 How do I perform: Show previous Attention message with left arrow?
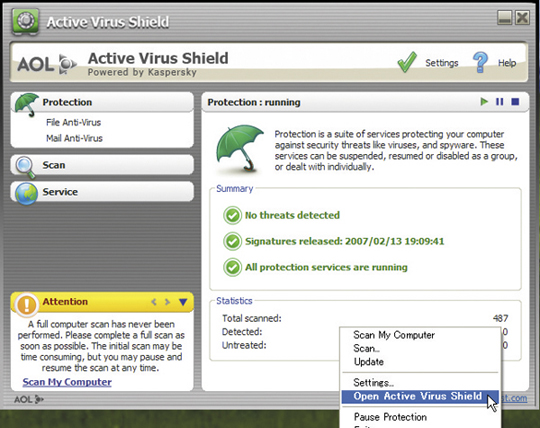click(x=154, y=302)
